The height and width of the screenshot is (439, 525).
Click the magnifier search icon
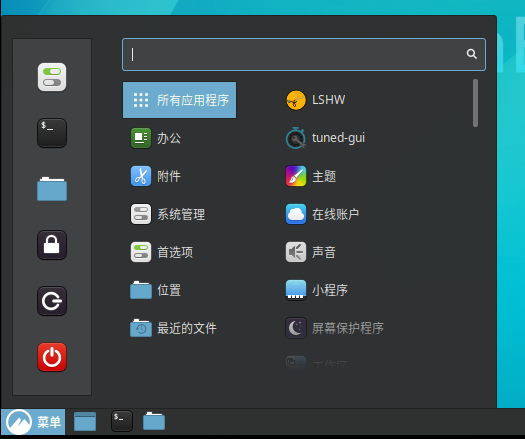pyautogui.click(x=472, y=54)
